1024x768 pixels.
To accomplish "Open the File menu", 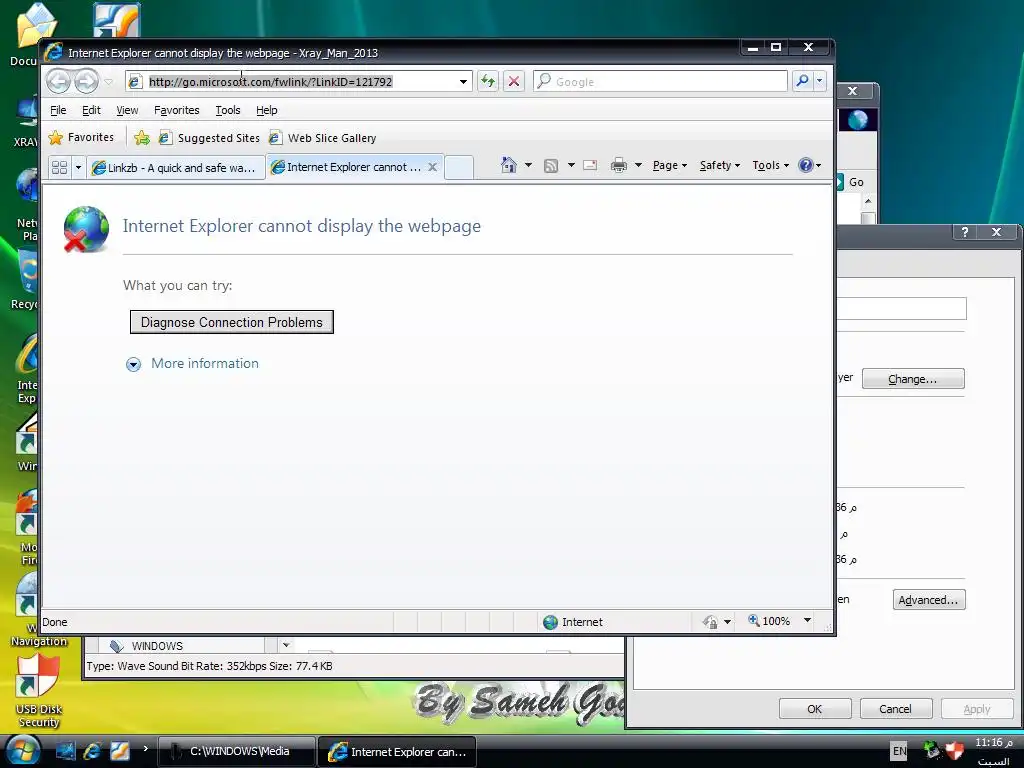I will click(58, 110).
